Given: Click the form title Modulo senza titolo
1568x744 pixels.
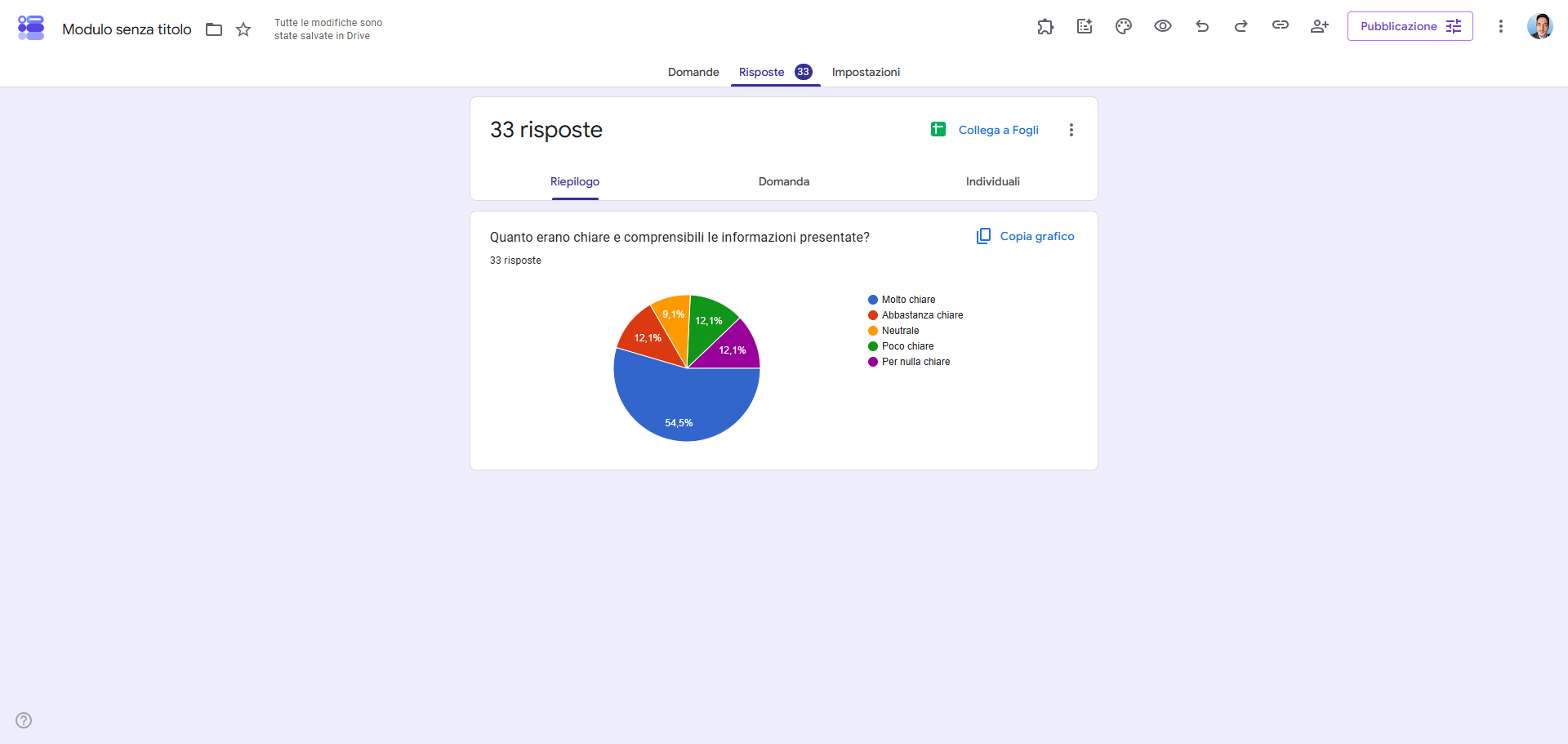Looking at the screenshot, I should [127, 29].
